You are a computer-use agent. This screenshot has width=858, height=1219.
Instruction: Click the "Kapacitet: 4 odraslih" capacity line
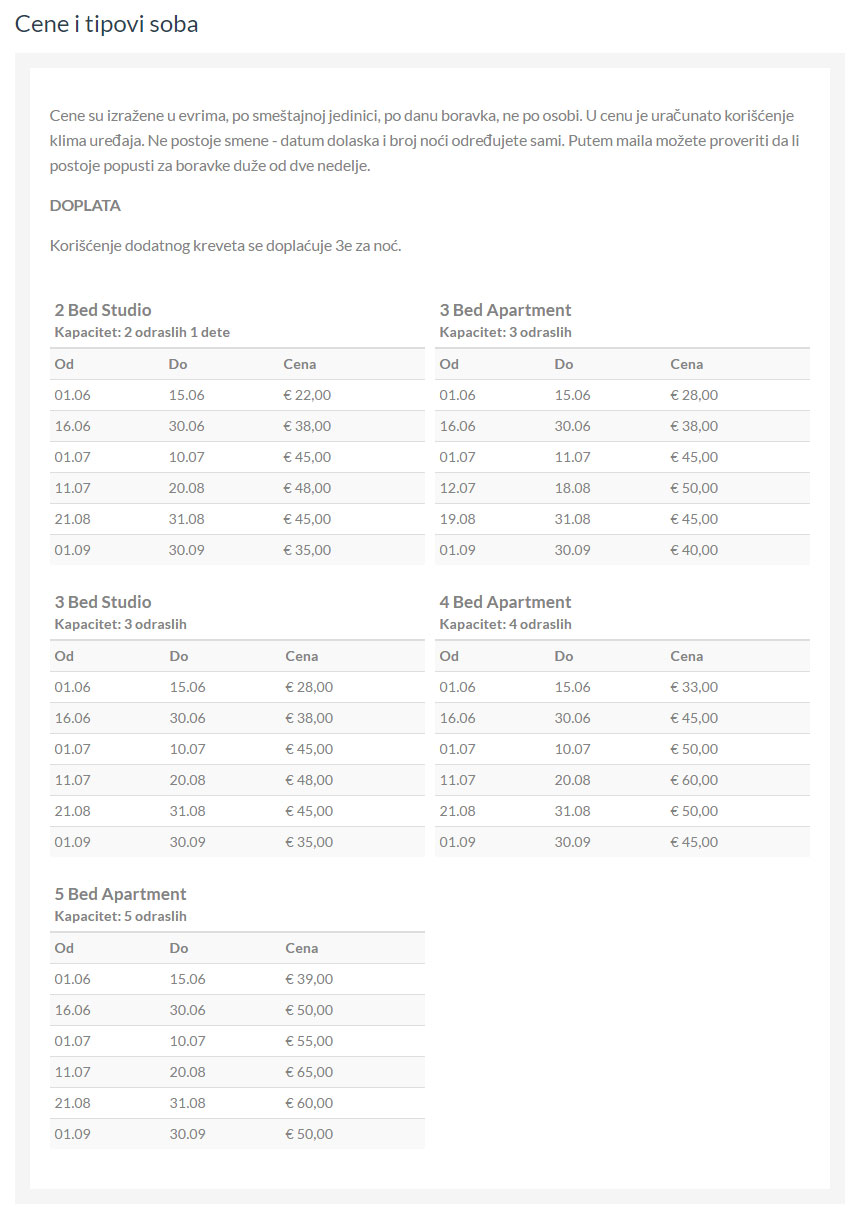[x=505, y=624]
